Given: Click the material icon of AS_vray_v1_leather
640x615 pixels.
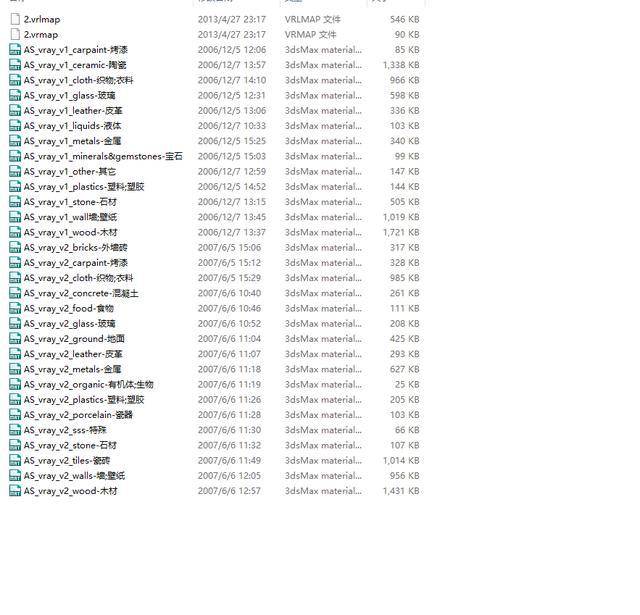Looking at the screenshot, I should point(15,111).
